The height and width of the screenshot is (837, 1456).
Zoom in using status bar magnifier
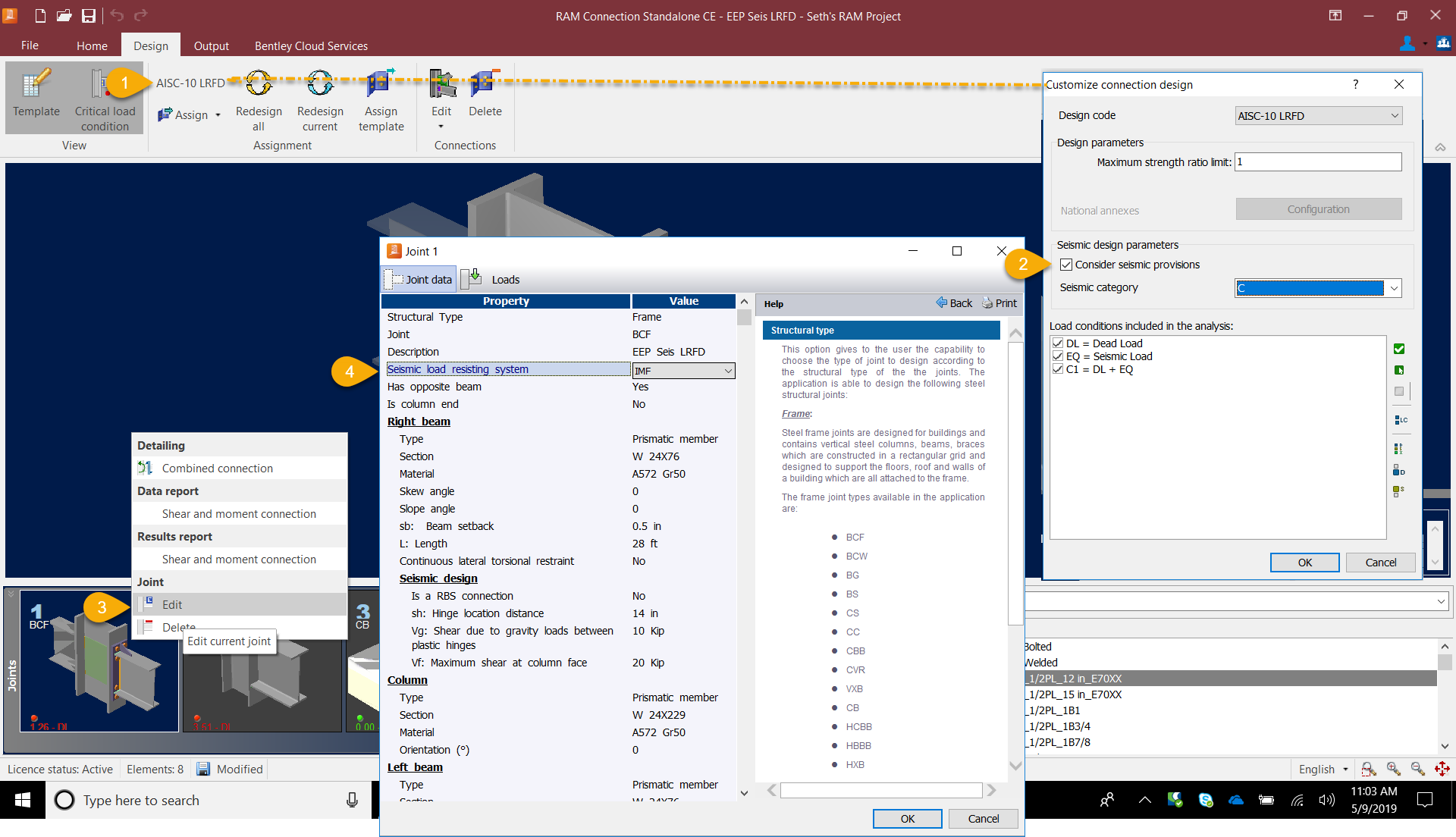[1393, 769]
